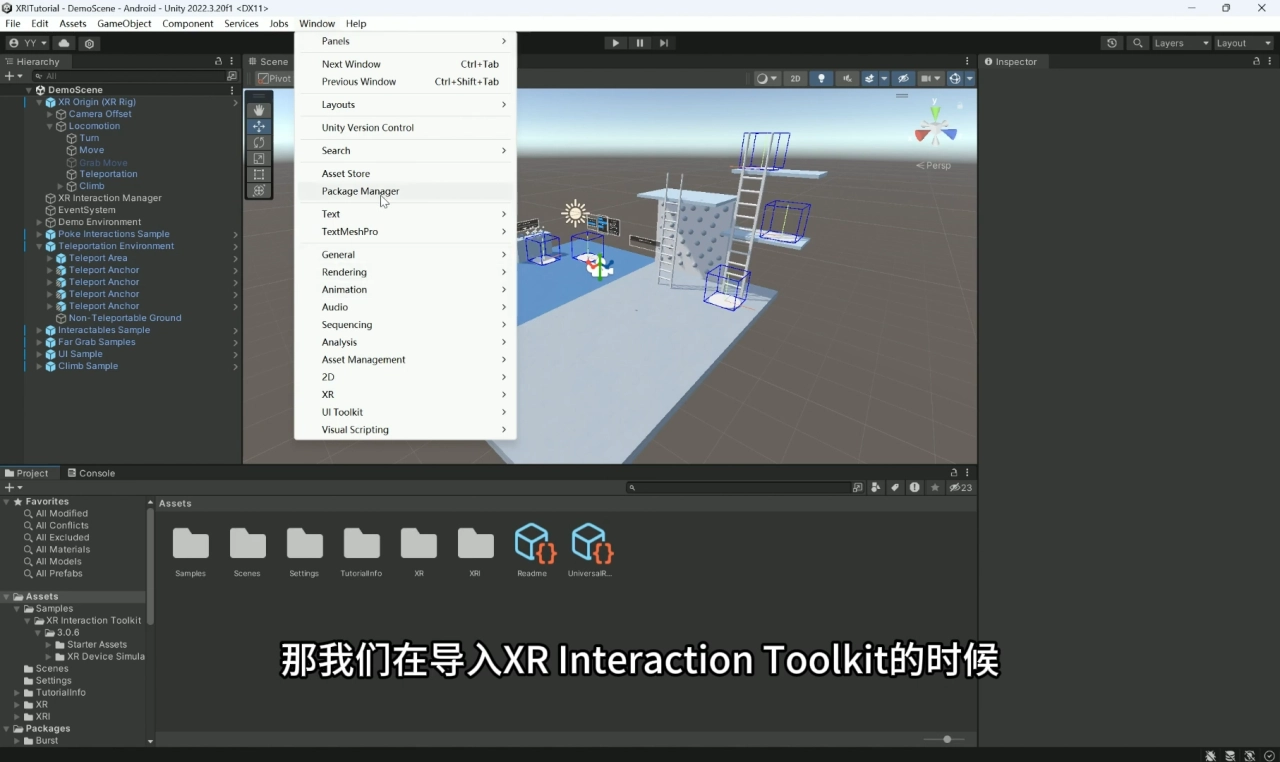Select the Rect transform tool

[259, 174]
